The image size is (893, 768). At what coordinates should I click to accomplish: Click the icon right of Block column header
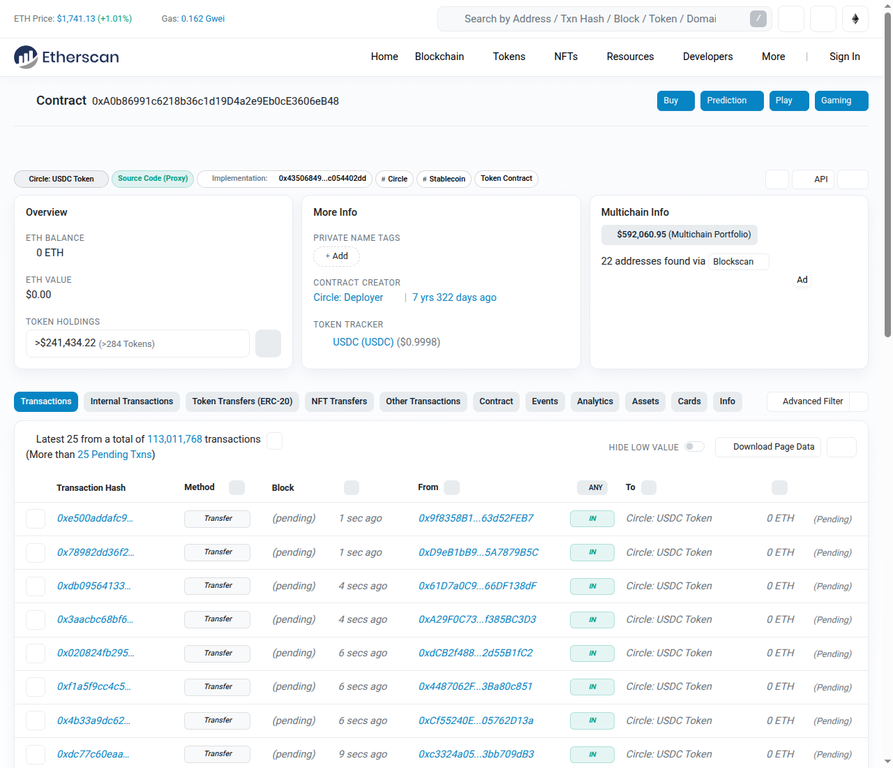point(351,487)
